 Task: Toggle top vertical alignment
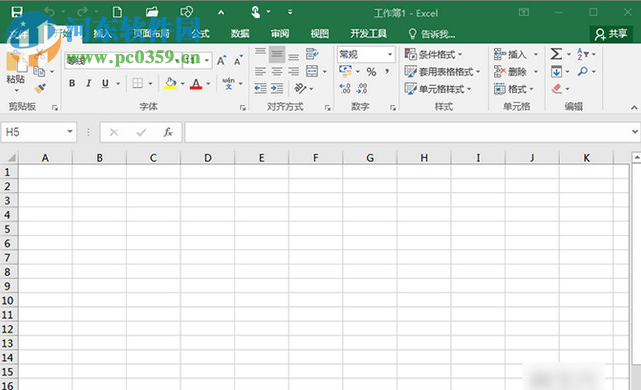[260, 53]
